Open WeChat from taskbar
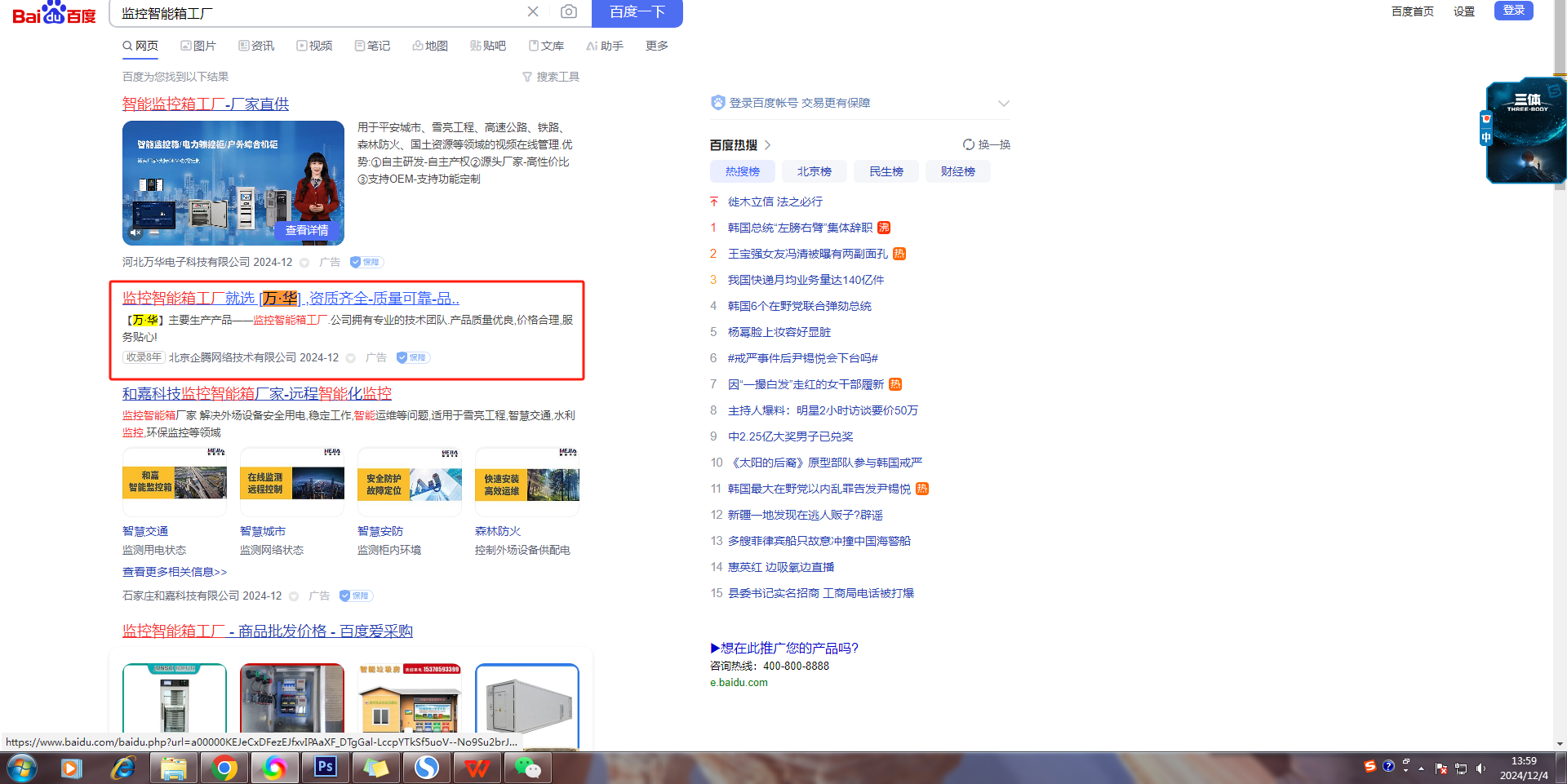This screenshot has width=1567, height=784. coord(527,768)
